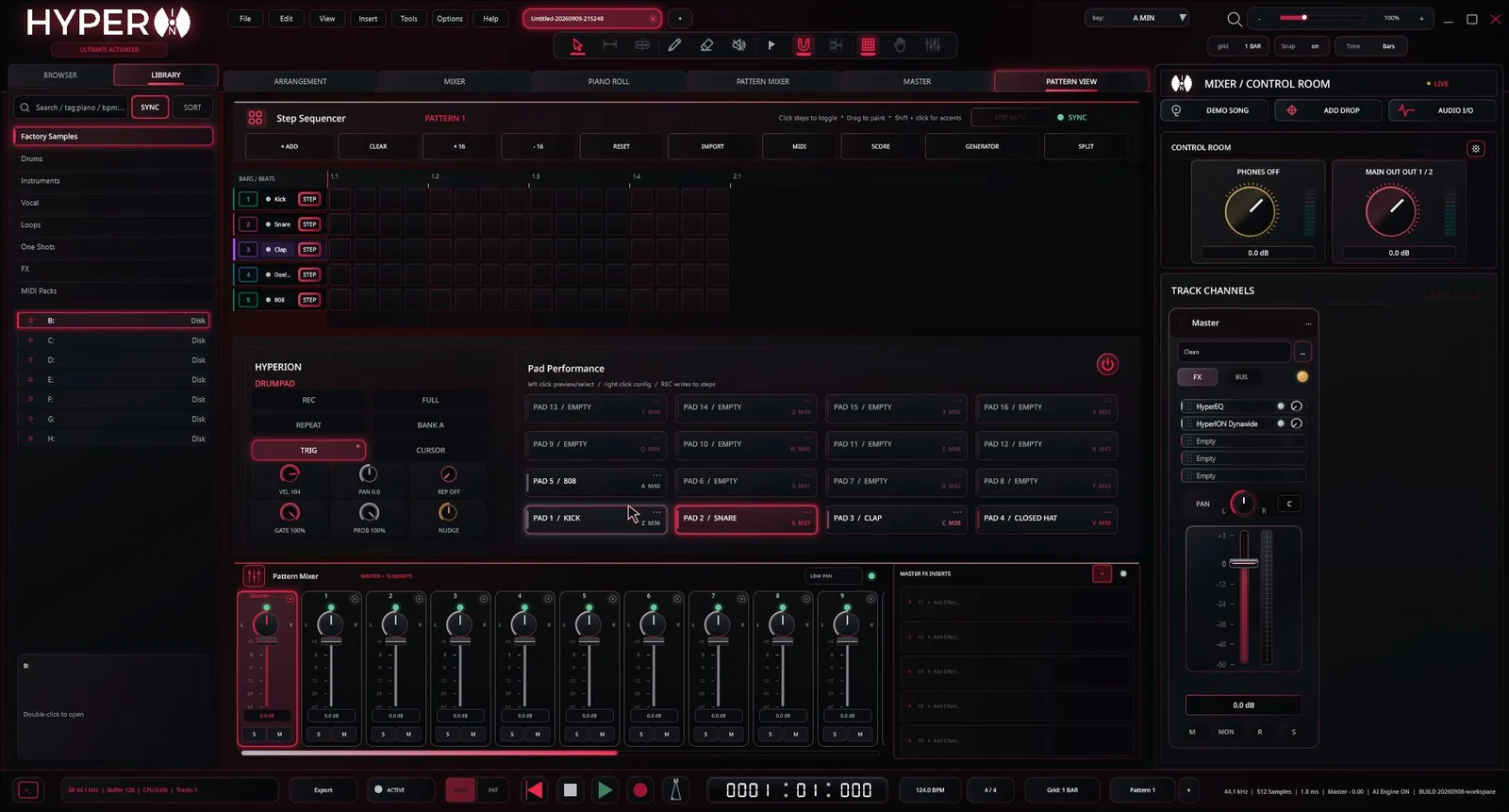Expand the Drums category
The image size is (1509, 812).
click(x=113, y=158)
